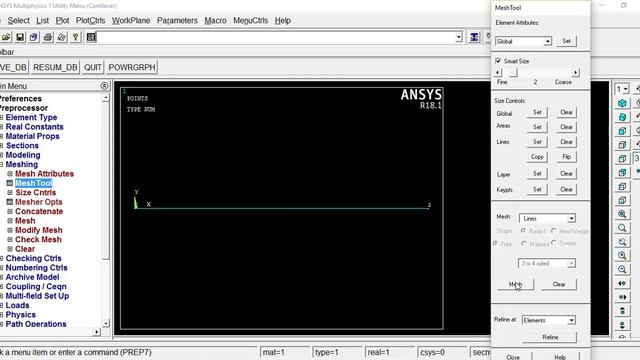Click the lightbulb ANSYS Help icon
The height and width of the screenshot is (360, 640).
point(76,37)
